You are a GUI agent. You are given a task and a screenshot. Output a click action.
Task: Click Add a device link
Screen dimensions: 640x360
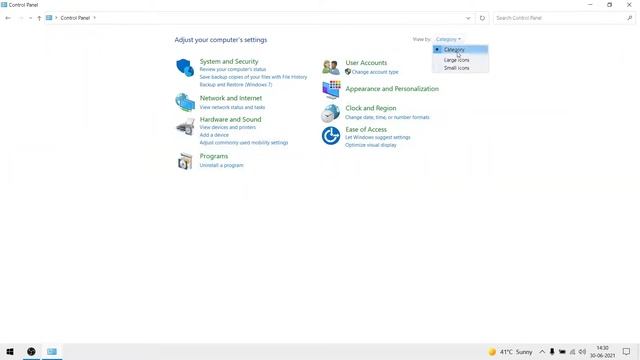click(x=214, y=135)
